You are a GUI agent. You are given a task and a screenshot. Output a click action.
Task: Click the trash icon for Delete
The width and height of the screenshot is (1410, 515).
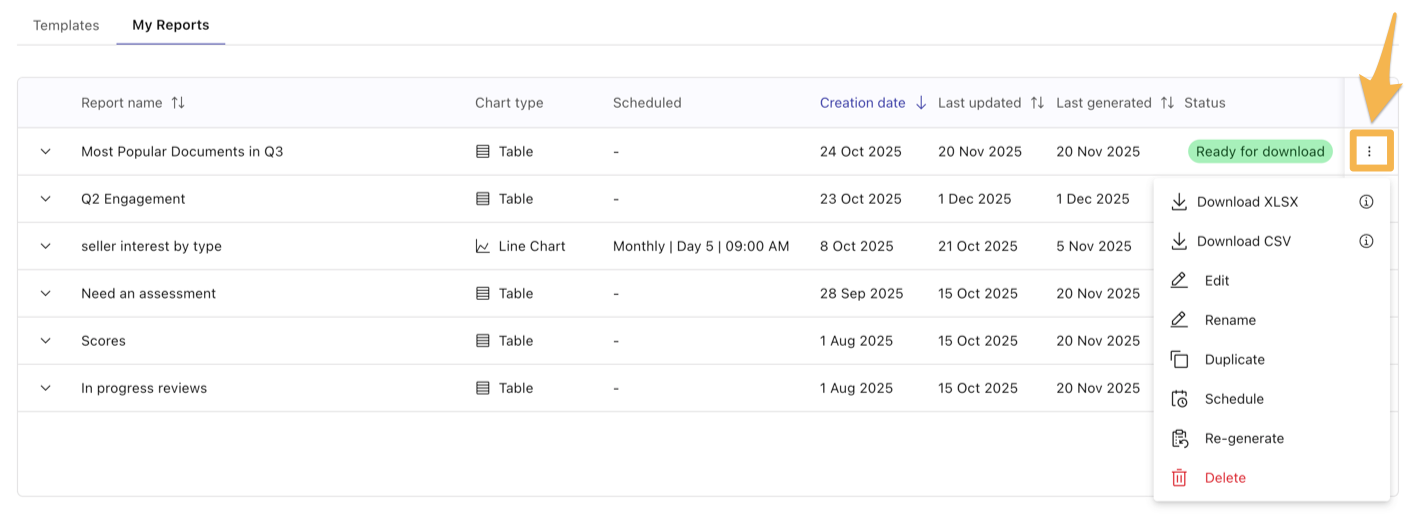1179,478
